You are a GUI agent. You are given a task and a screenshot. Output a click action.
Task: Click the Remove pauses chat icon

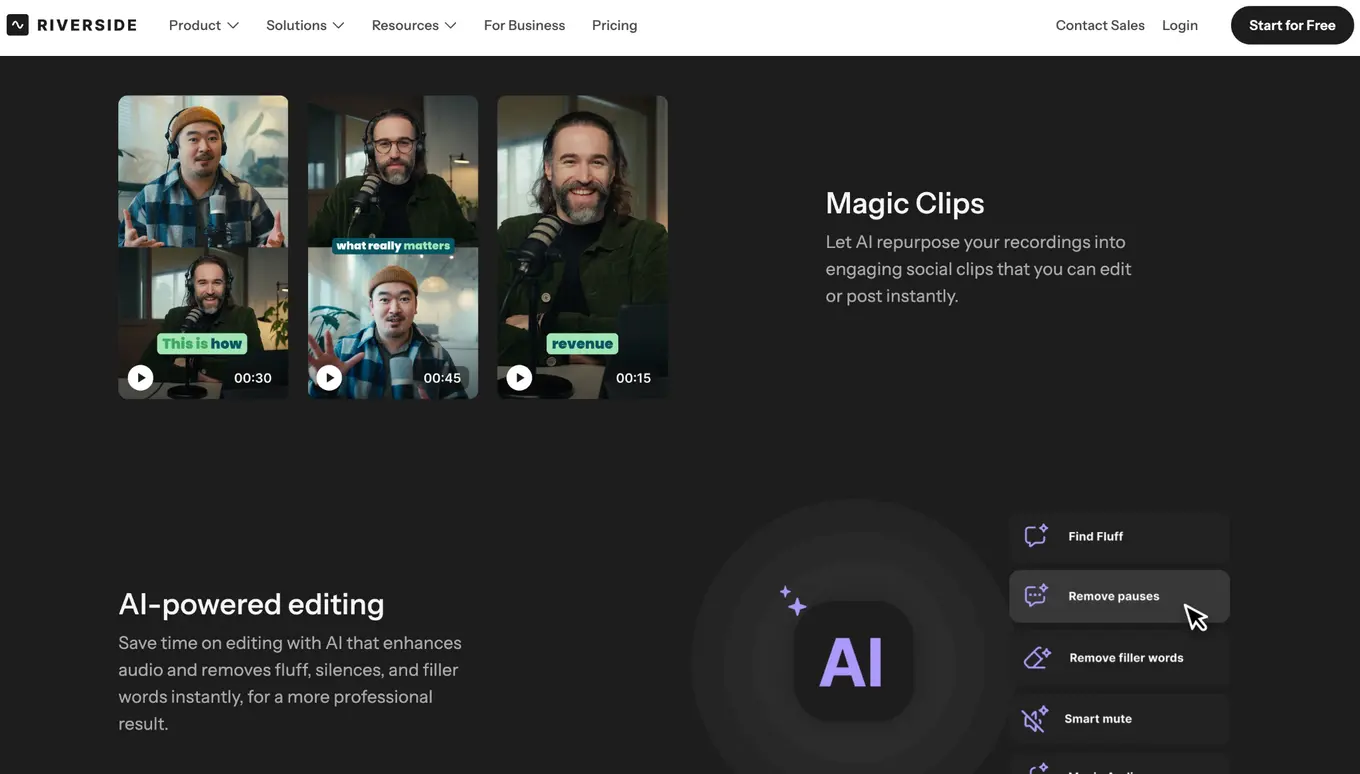[1036, 596]
